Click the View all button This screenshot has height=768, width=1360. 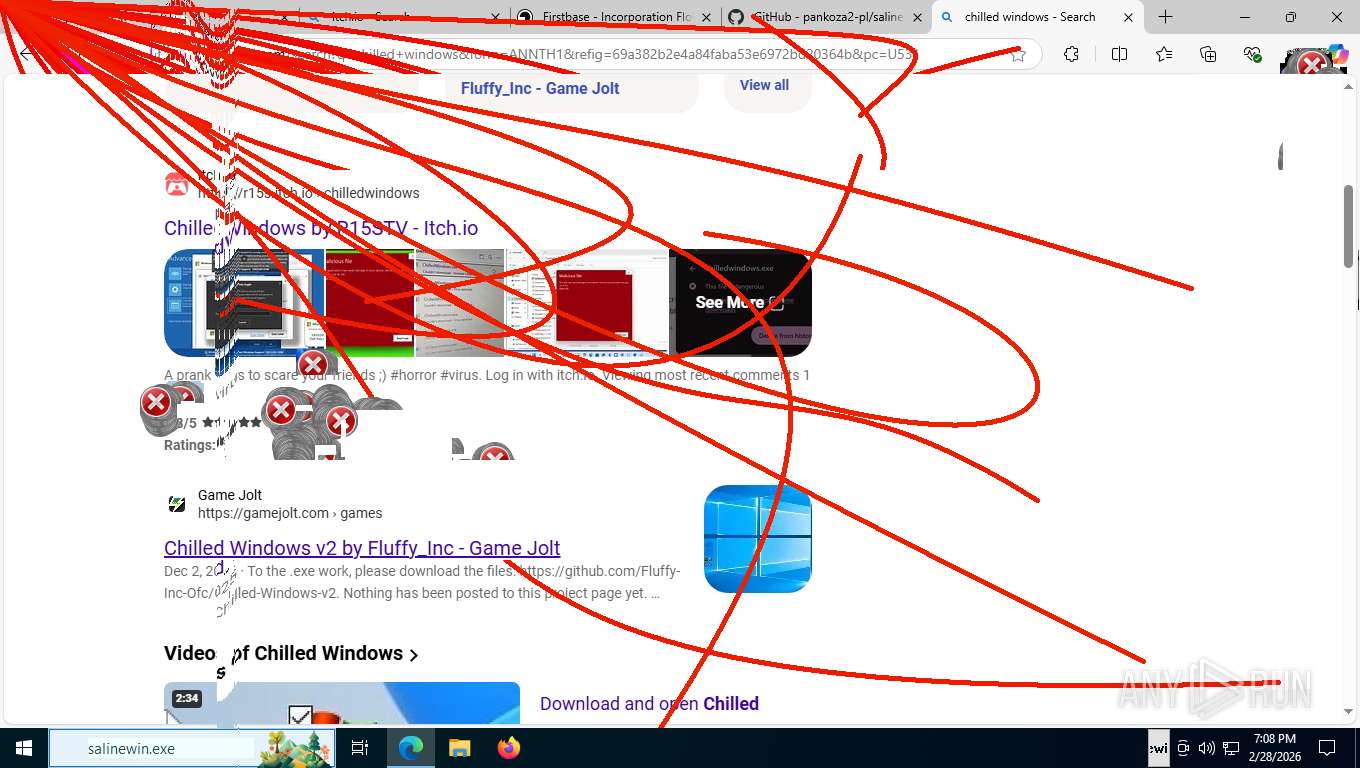764,85
